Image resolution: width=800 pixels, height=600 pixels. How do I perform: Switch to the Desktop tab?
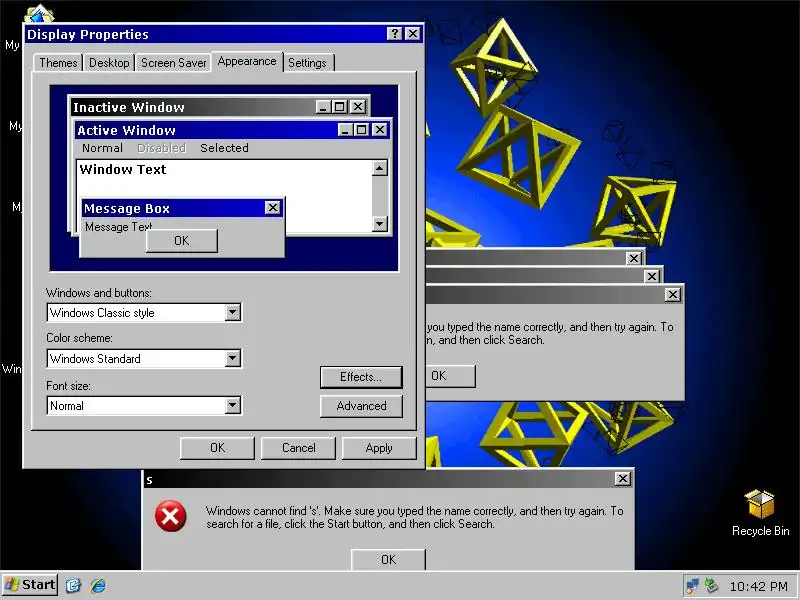click(109, 63)
